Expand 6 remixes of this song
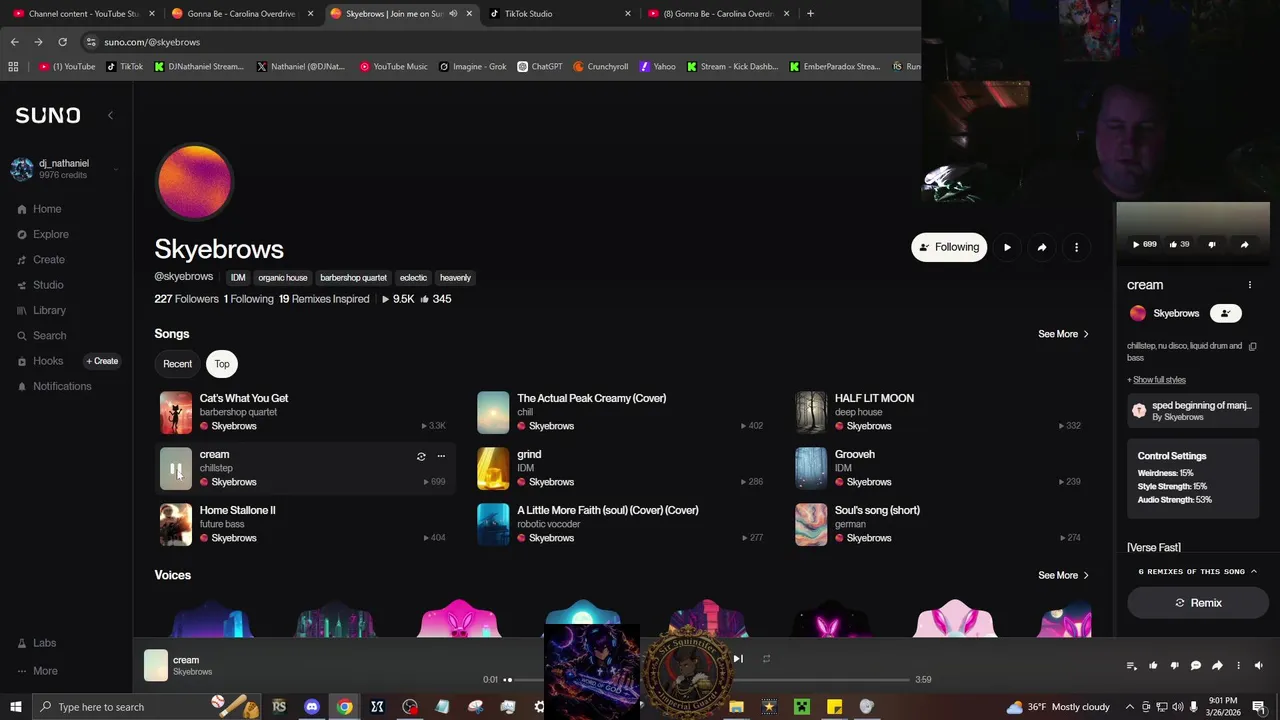 pos(1197,571)
